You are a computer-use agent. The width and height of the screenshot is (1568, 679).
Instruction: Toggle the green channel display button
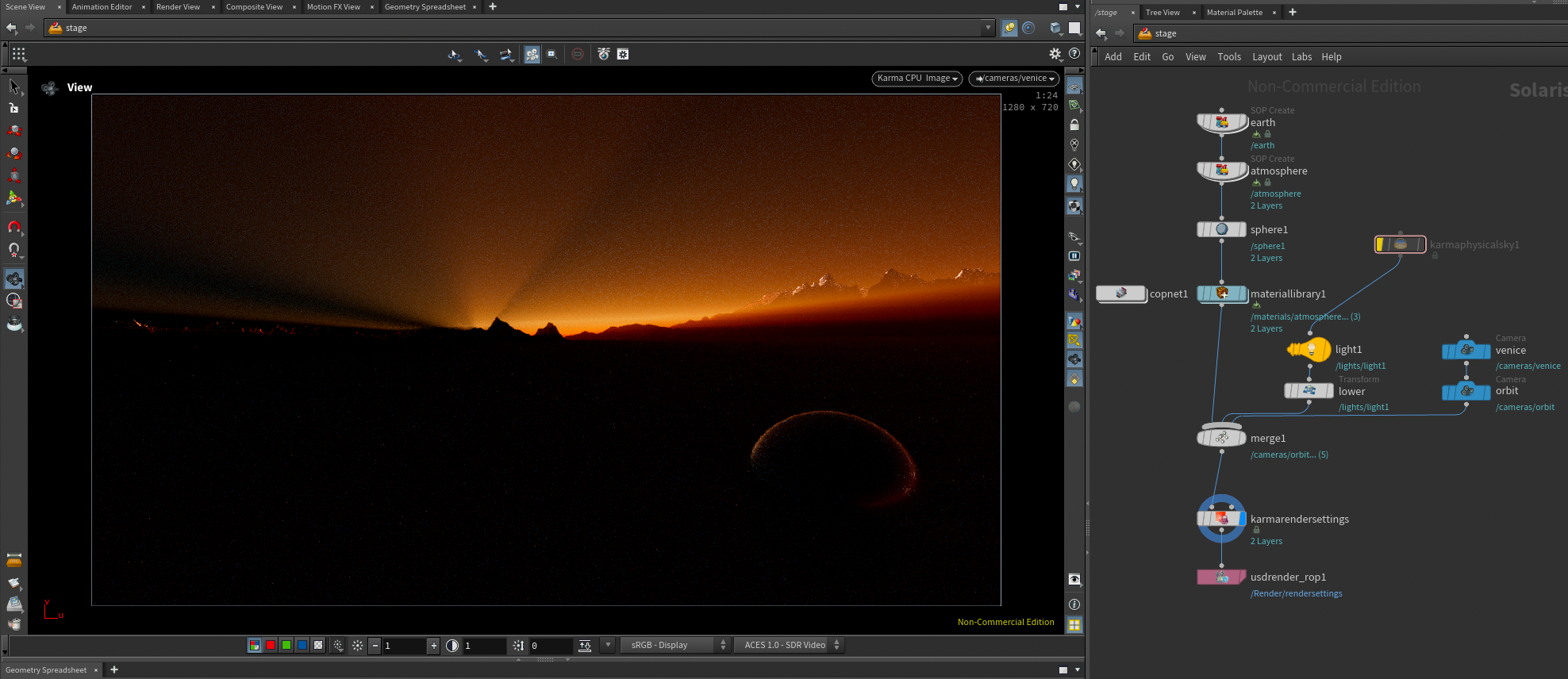(286, 645)
